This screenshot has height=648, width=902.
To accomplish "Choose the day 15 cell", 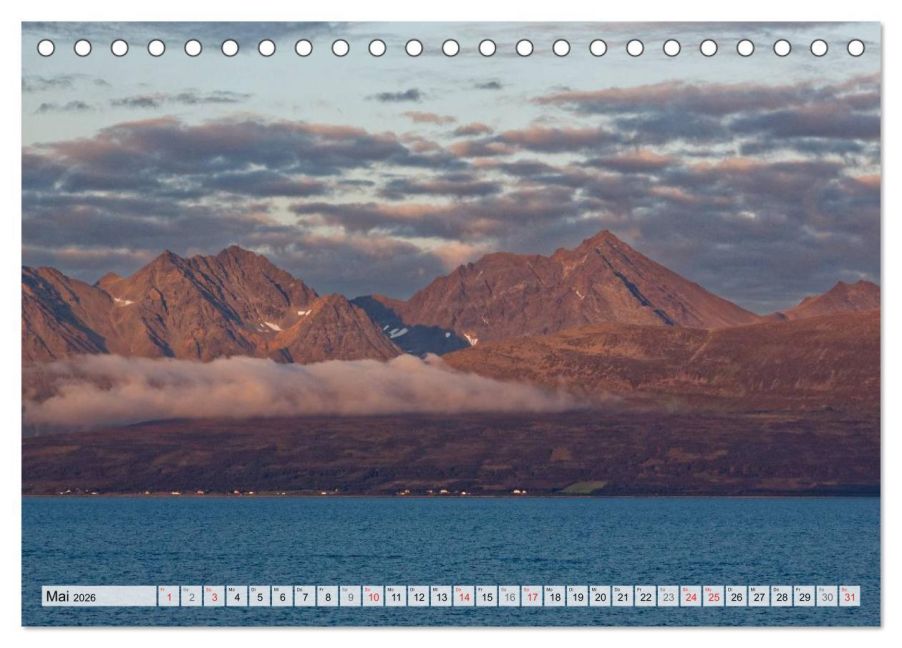I will tap(487, 596).
